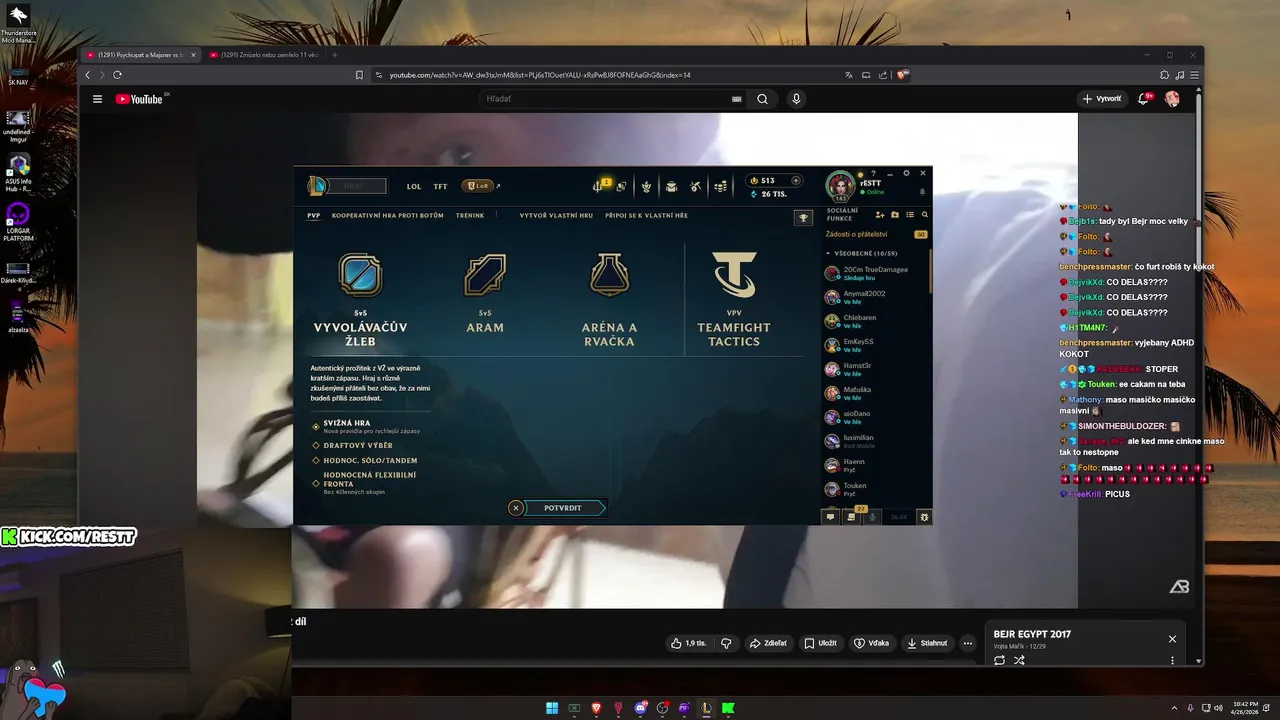Click the browser address bar URL

540,75
